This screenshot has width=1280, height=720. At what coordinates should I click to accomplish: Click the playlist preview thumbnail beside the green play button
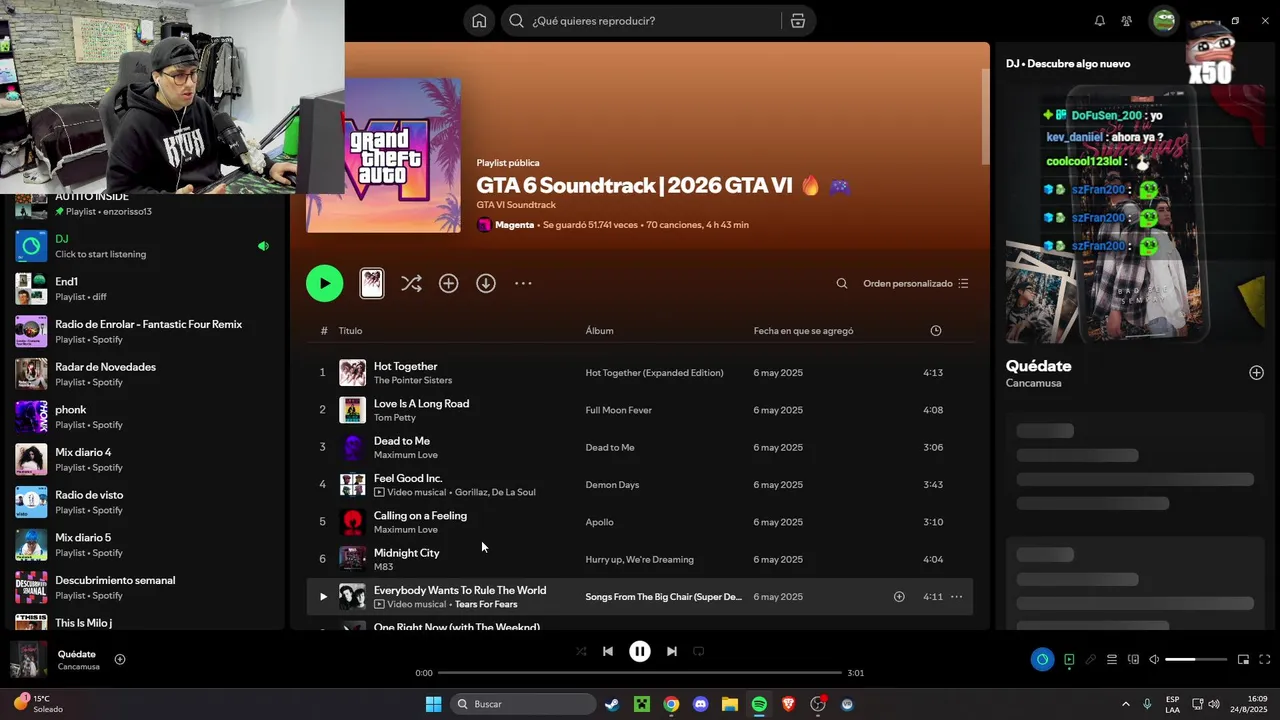tap(372, 284)
